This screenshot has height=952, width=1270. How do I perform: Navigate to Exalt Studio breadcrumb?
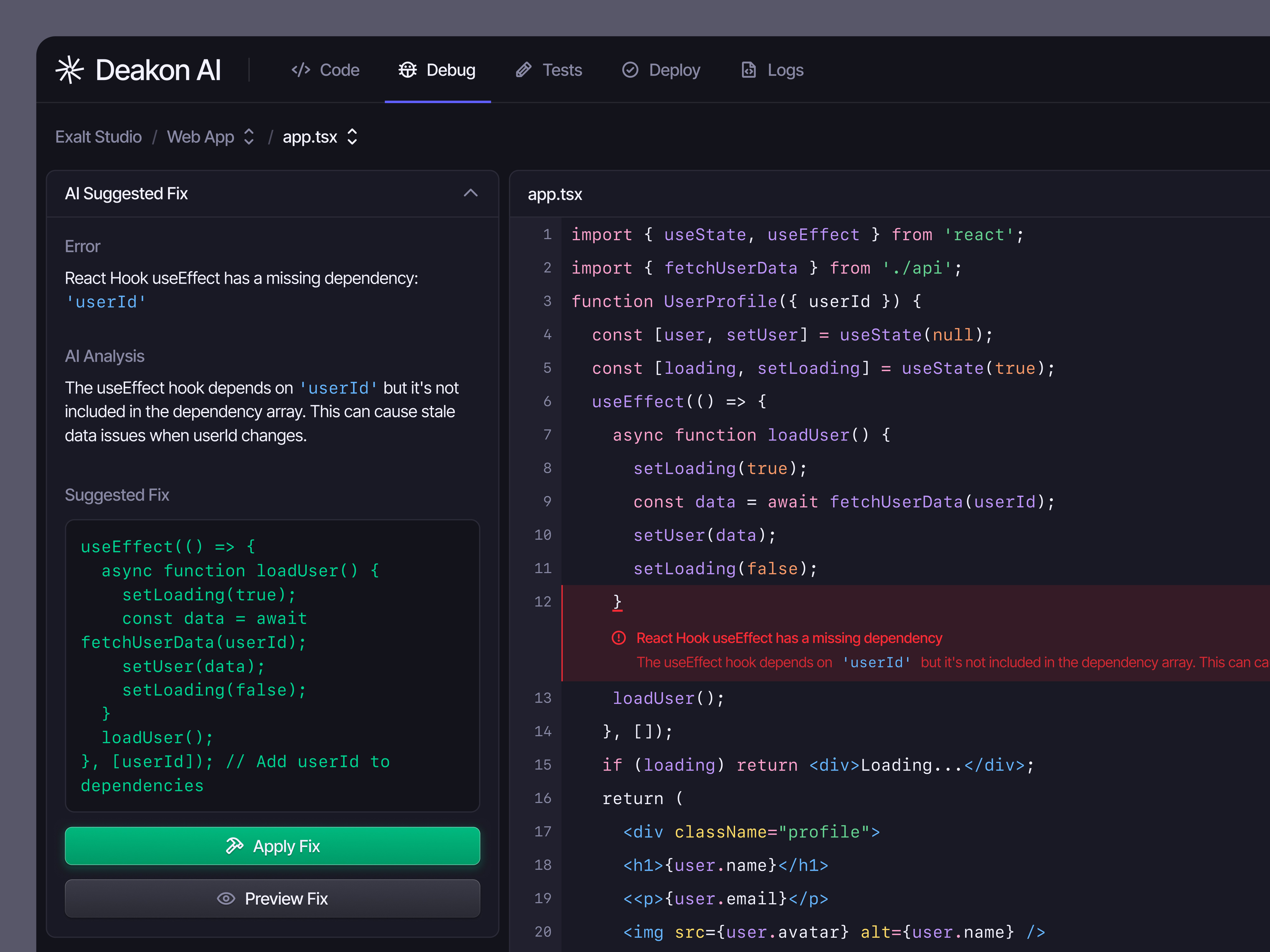pyautogui.click(x=98, y=136)
